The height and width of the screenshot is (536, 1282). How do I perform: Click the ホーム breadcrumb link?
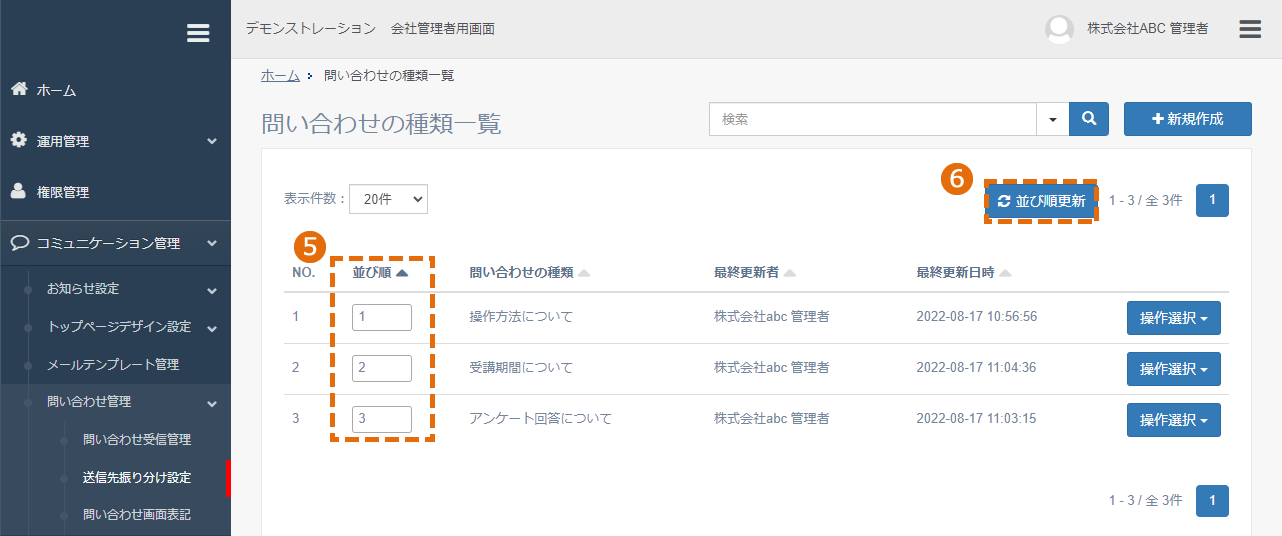click(x=280, y=75)
